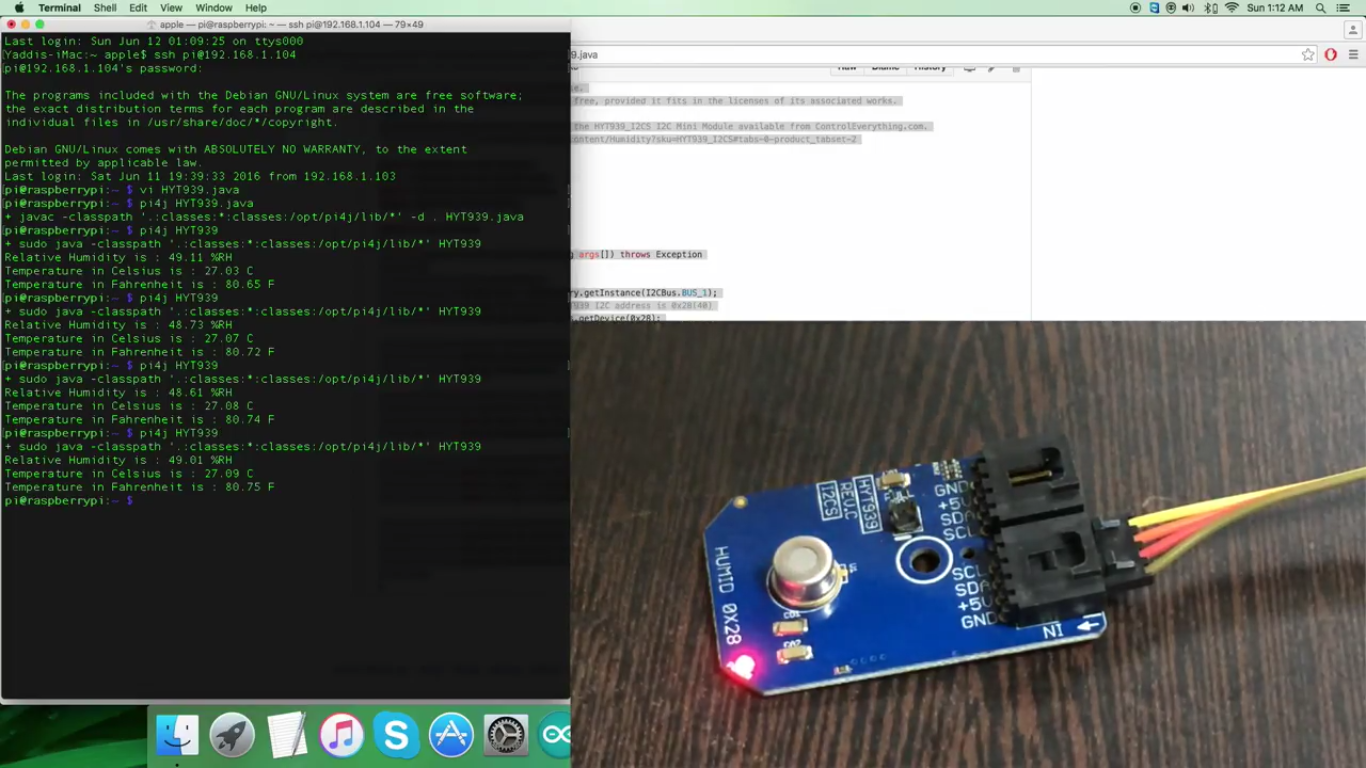
Task: Click the pencil edit file icon
Action: (x=992, y=68)
